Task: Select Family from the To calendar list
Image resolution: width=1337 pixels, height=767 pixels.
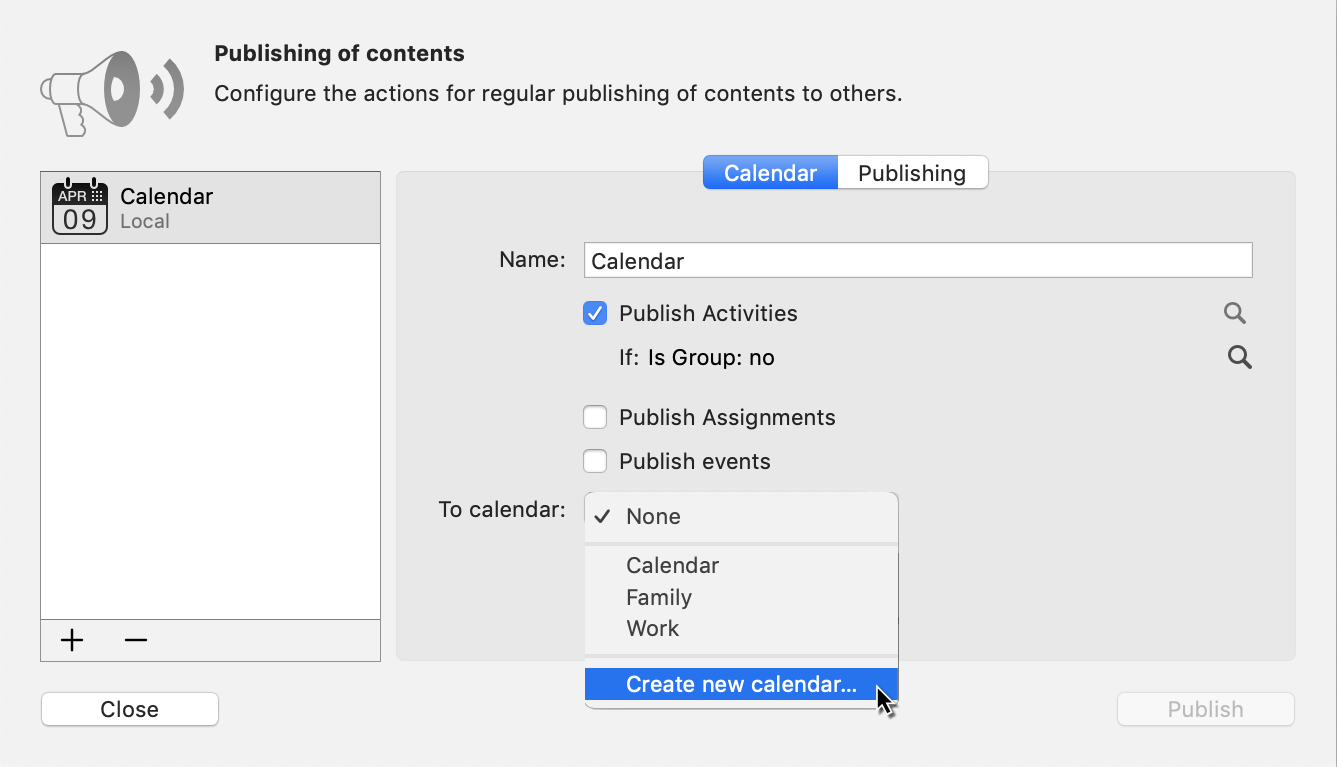Action: pyautogui.click(x=659, y=597)
